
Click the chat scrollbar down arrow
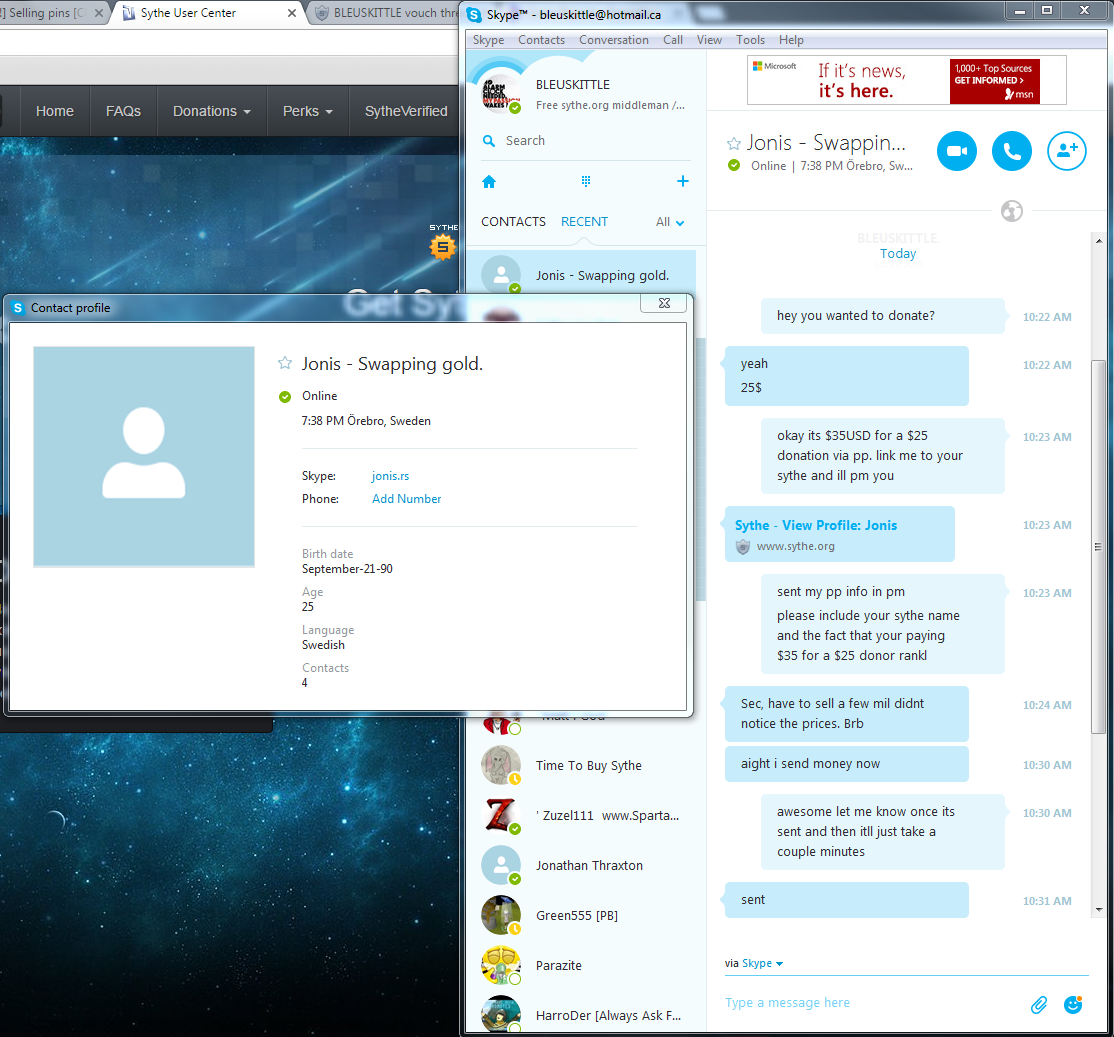pos(1099,909)
